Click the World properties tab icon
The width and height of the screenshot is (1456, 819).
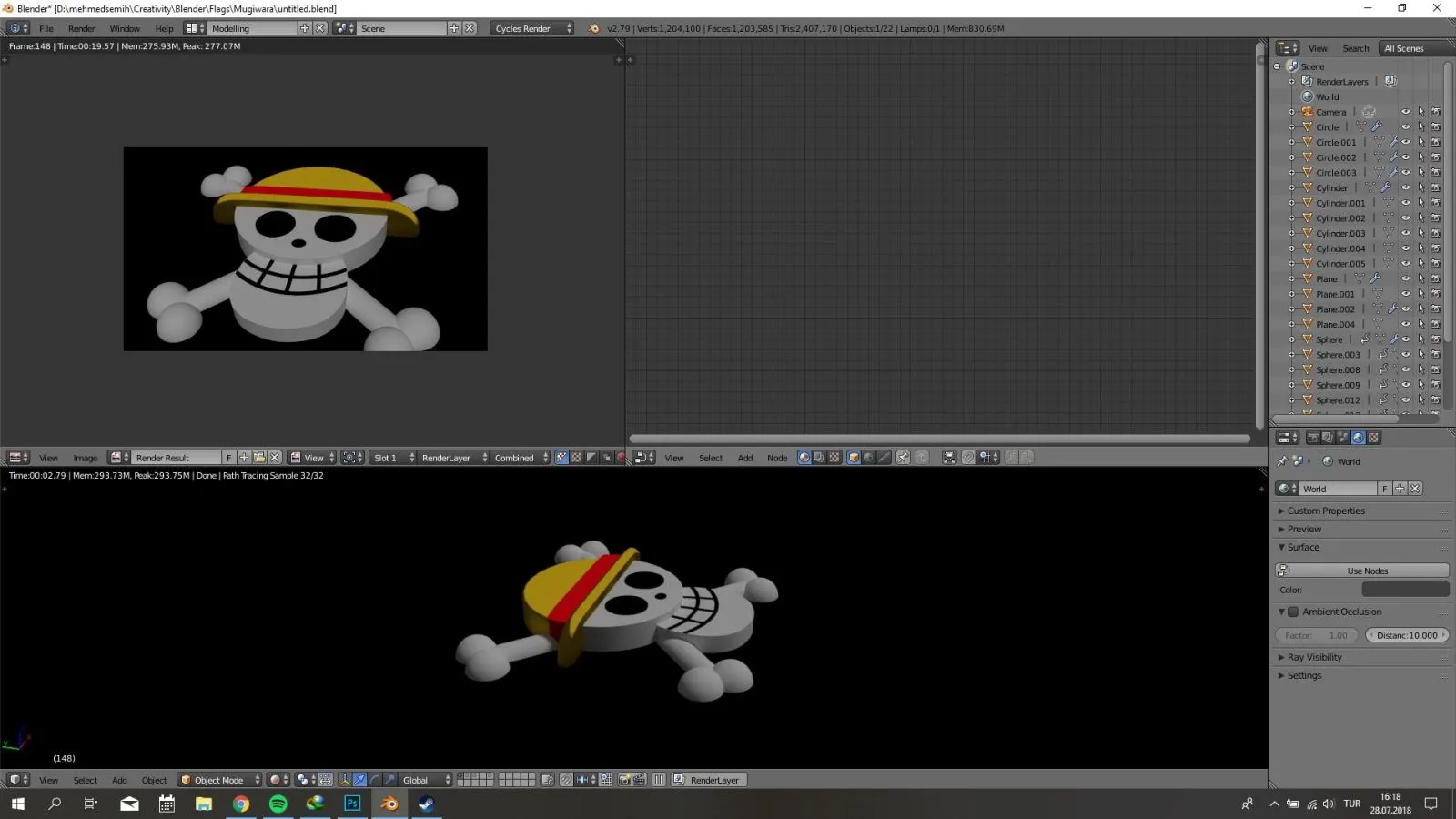point(1358,438)
